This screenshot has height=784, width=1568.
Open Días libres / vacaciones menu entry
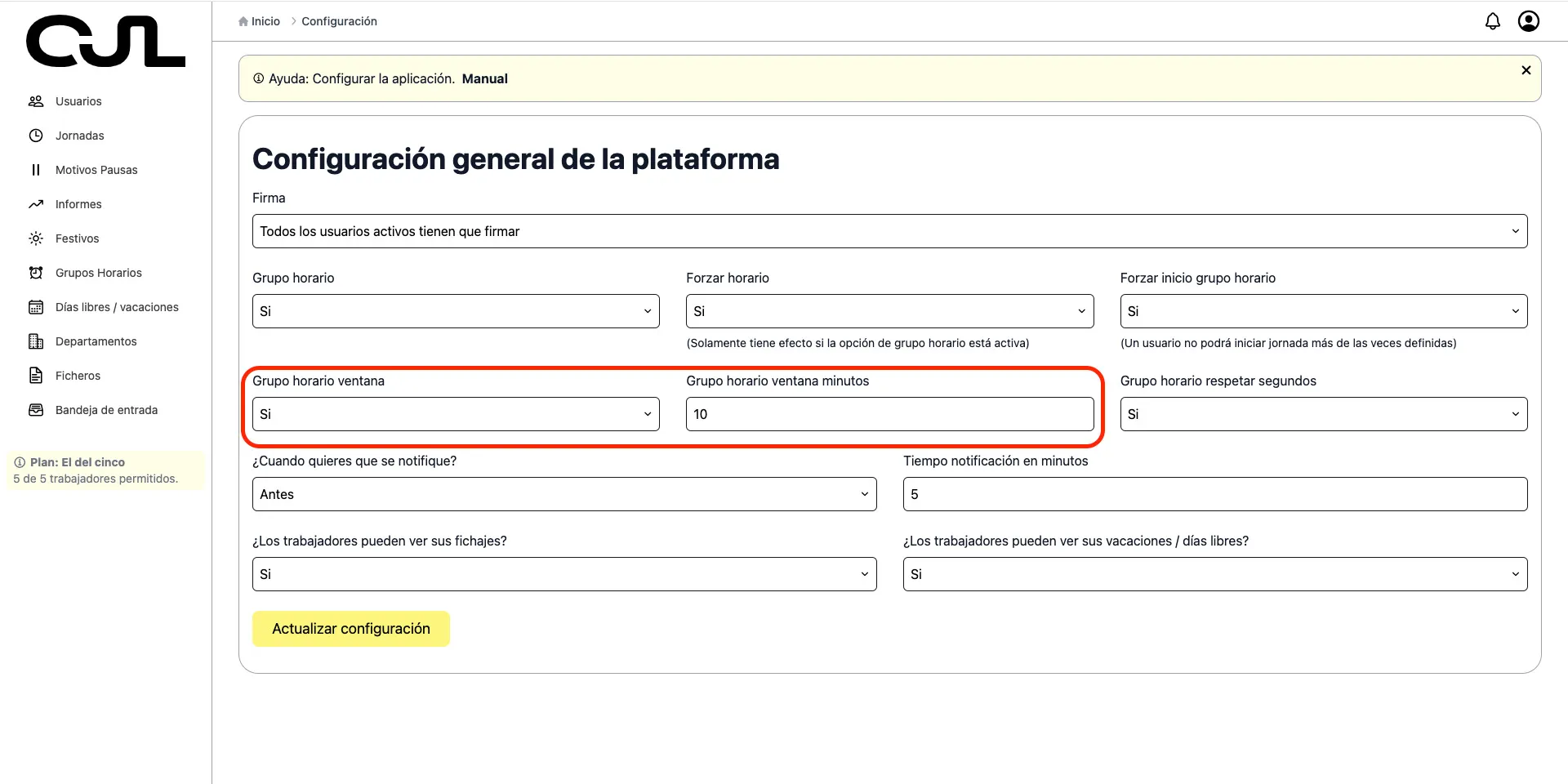tap(117, 306)
